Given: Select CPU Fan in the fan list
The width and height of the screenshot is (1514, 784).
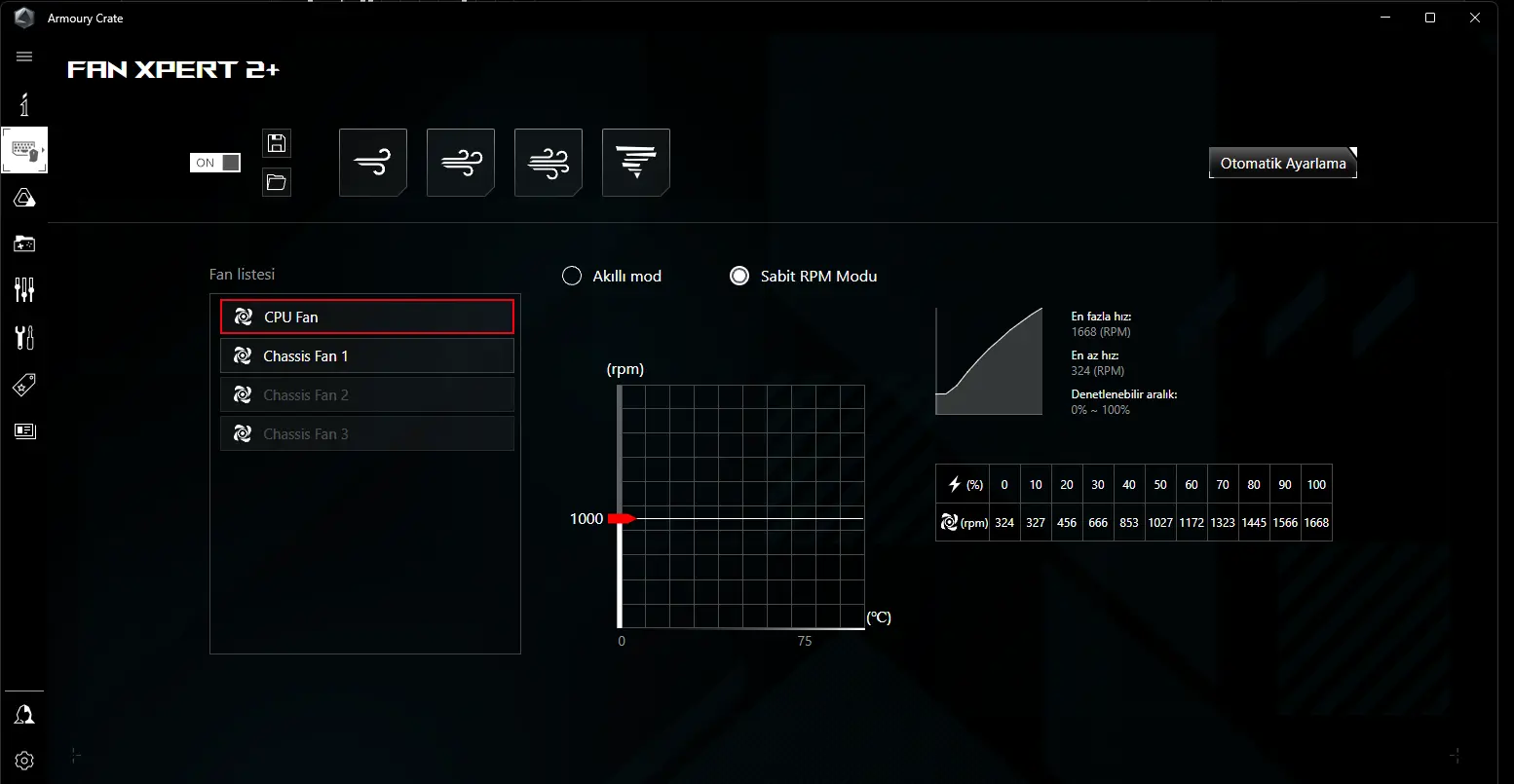Looking at the screenshot, I should pos(367,317).
